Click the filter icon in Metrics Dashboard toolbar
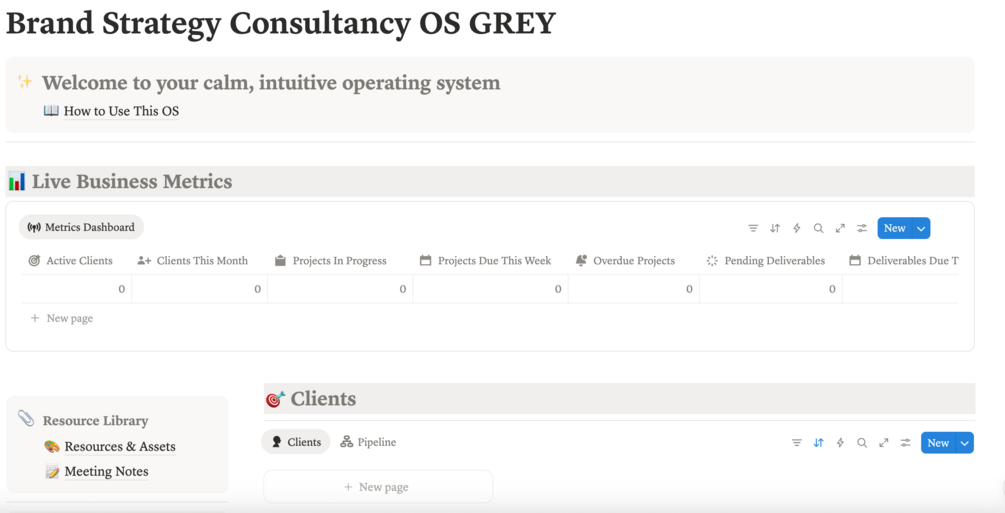The width and height of the screenshot is (1005, 513). [753, 228]
